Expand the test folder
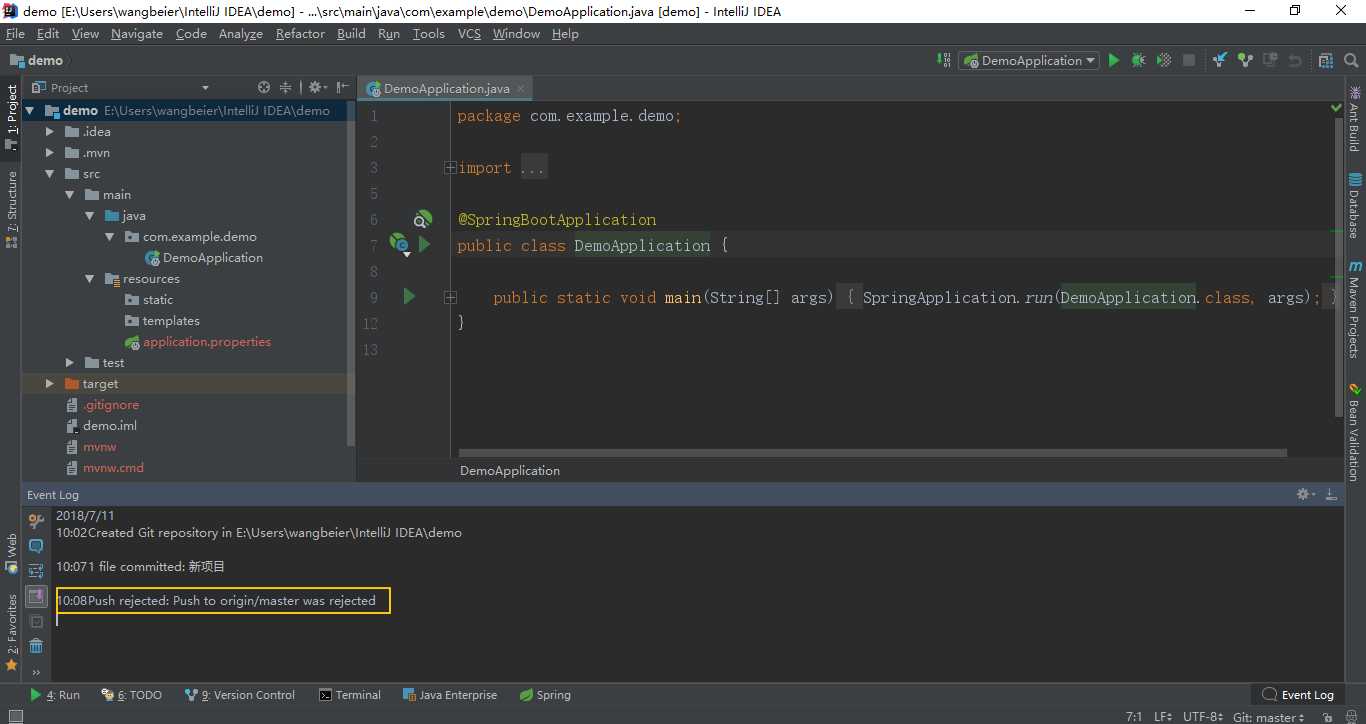Screen dimensions: 1366x724 pos(70,363)
